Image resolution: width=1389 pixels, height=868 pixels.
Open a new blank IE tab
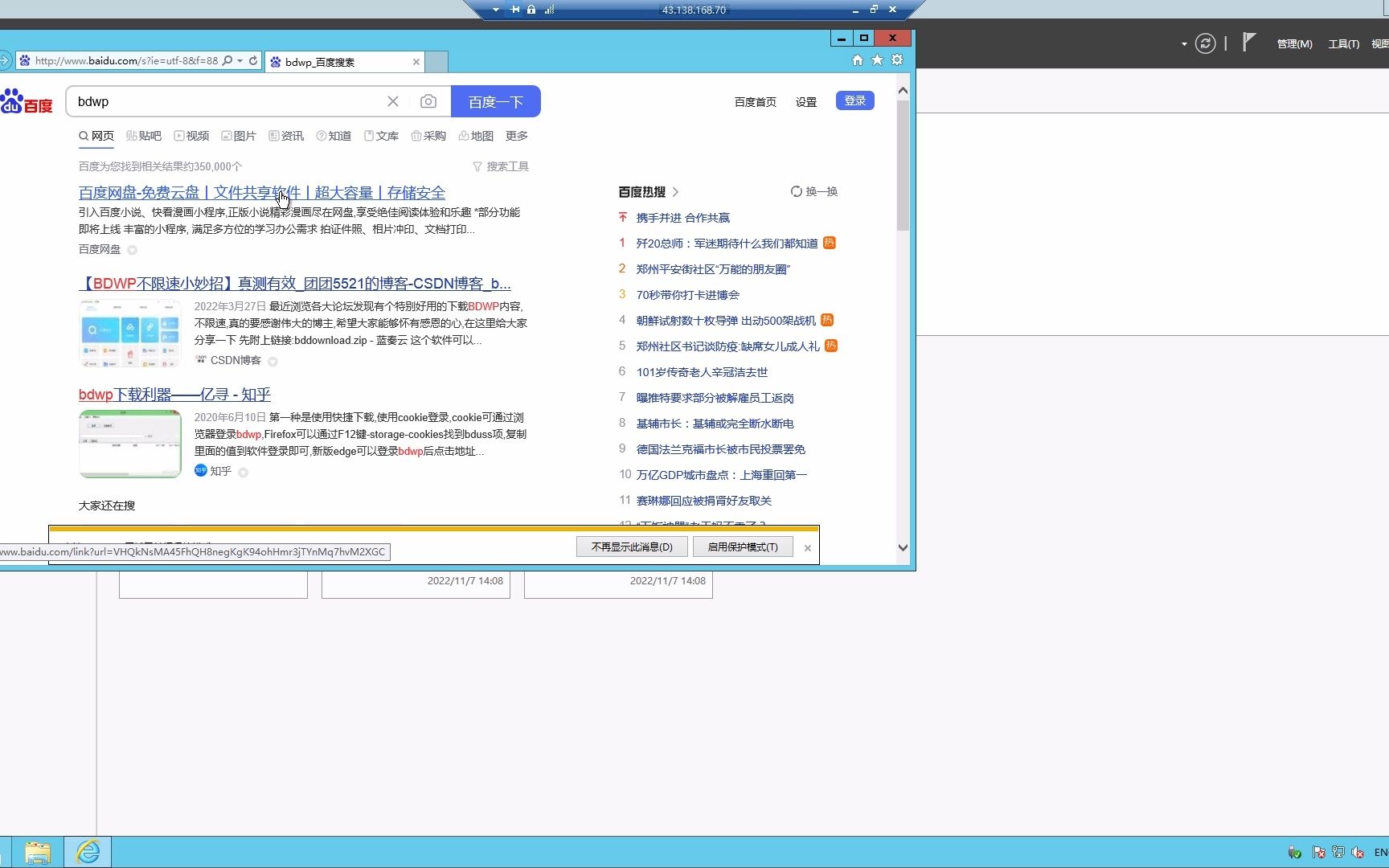click(436, 62)
